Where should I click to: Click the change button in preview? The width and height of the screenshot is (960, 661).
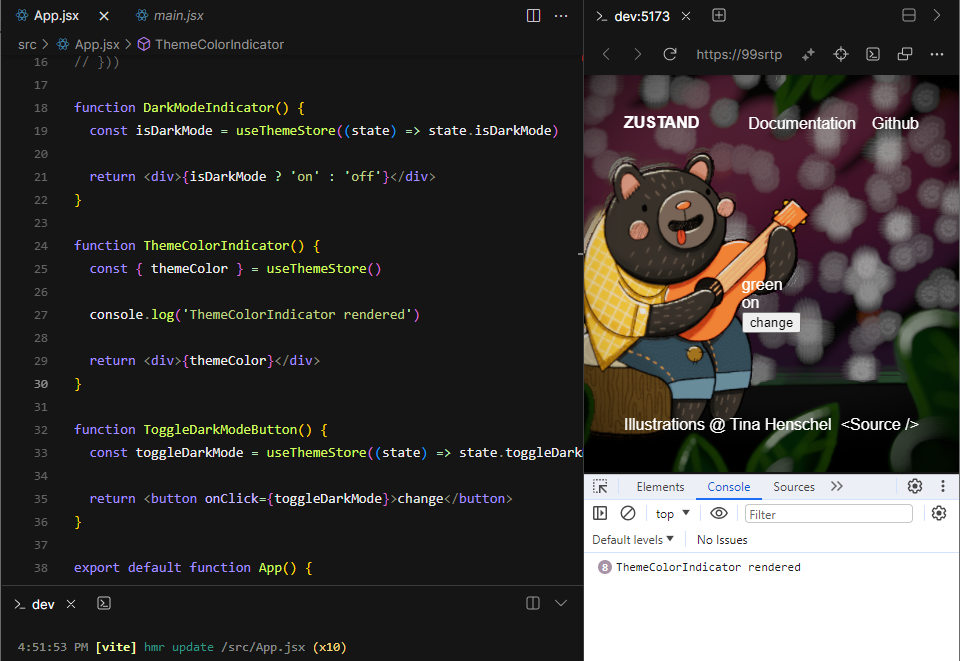(x=771, y=323)
